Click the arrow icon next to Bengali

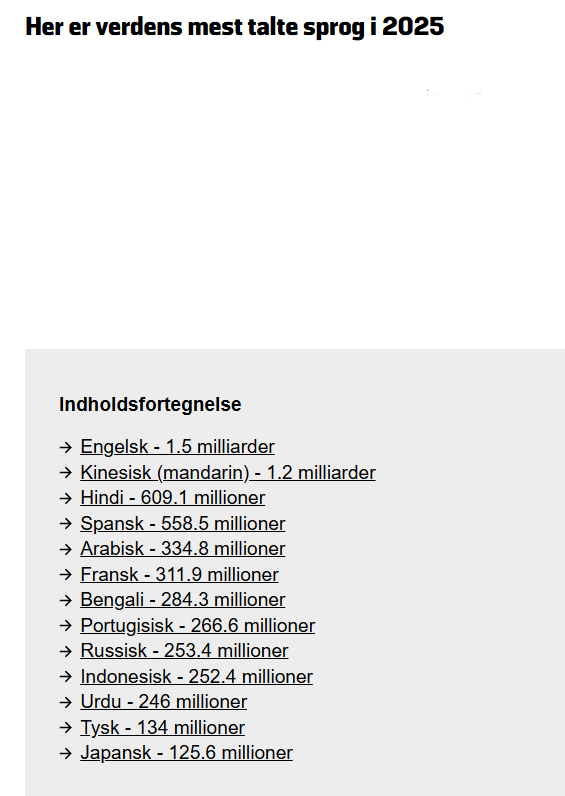[x=66, y=600]
